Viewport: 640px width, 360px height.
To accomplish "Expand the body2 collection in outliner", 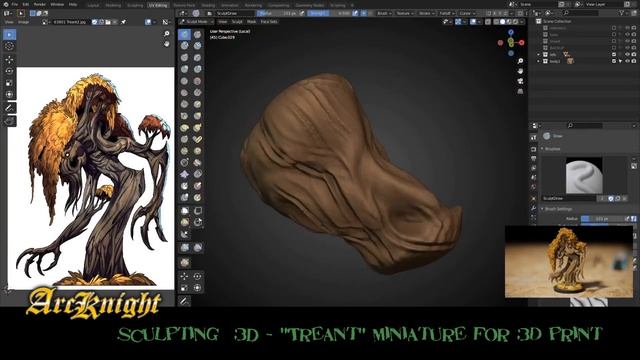I will click(538, 61).
